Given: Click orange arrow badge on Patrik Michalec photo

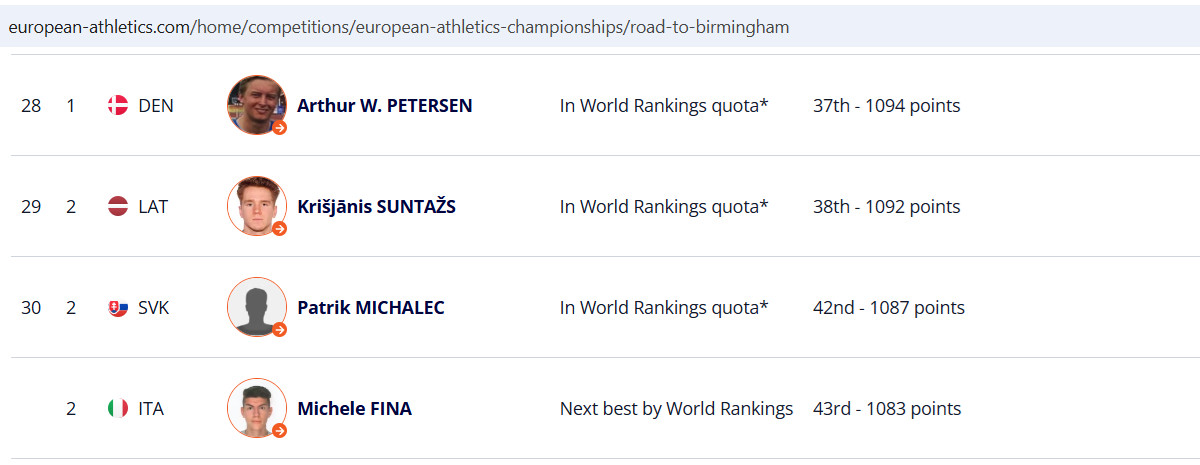Looking at the screenshot, I should point(280,330).
